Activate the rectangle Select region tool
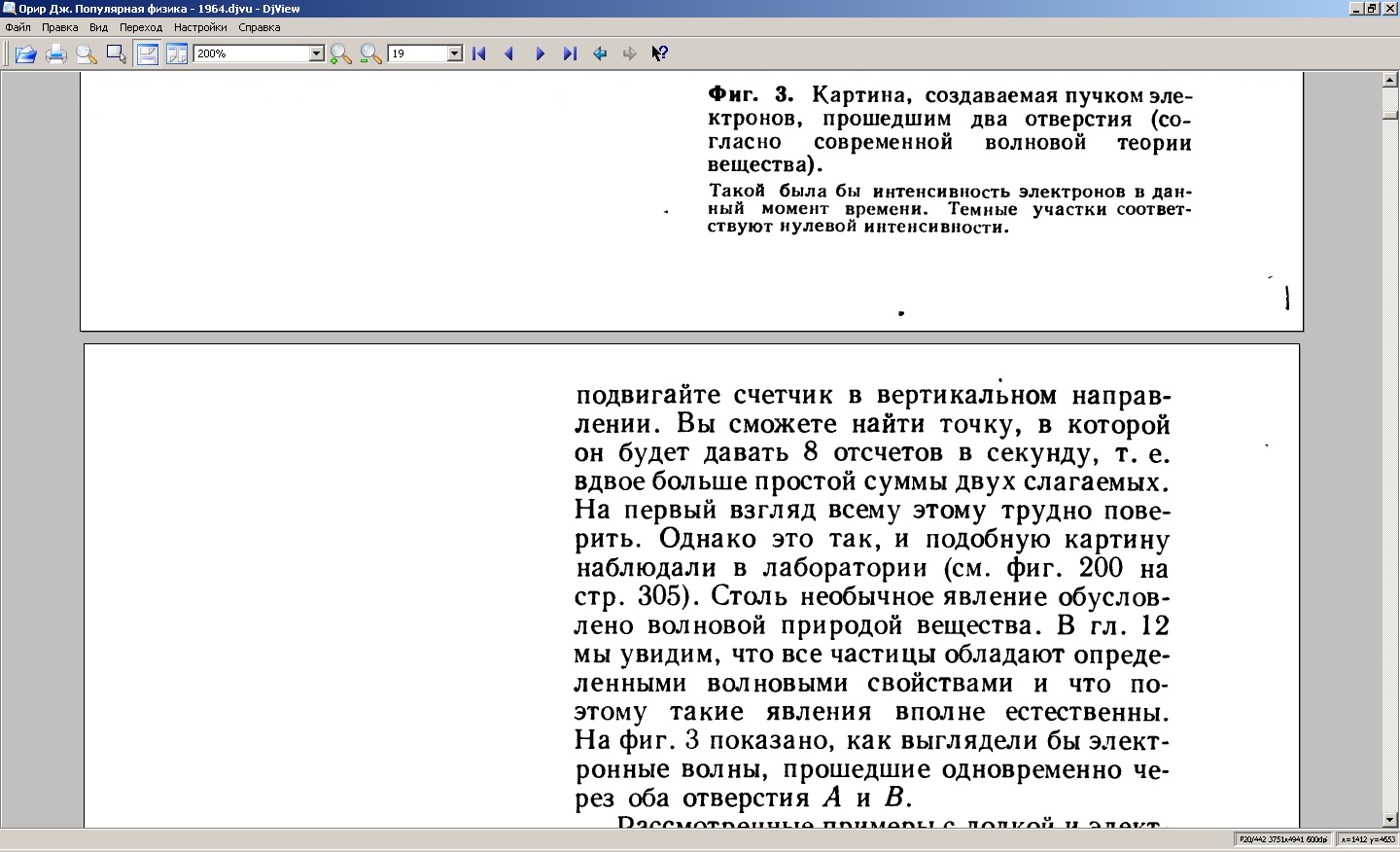 pyautogui.click(x=117, y=54)
